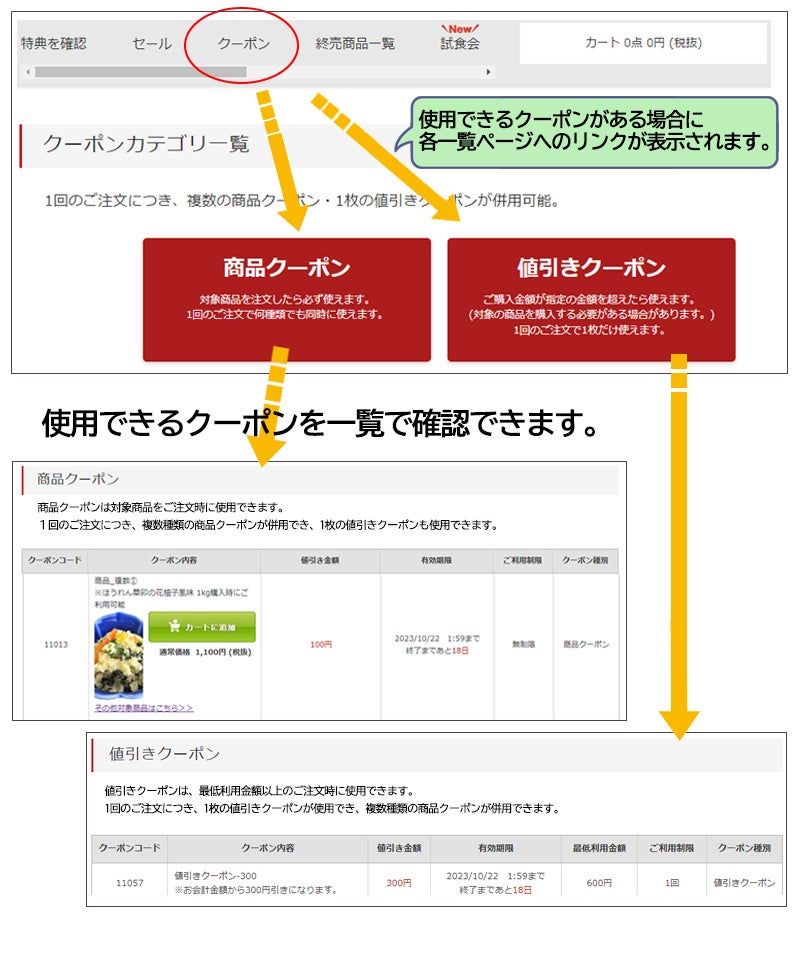Click the 無制限 usage limit cell
The height and width of the screenshot is (963, 800).
point(524,644)
